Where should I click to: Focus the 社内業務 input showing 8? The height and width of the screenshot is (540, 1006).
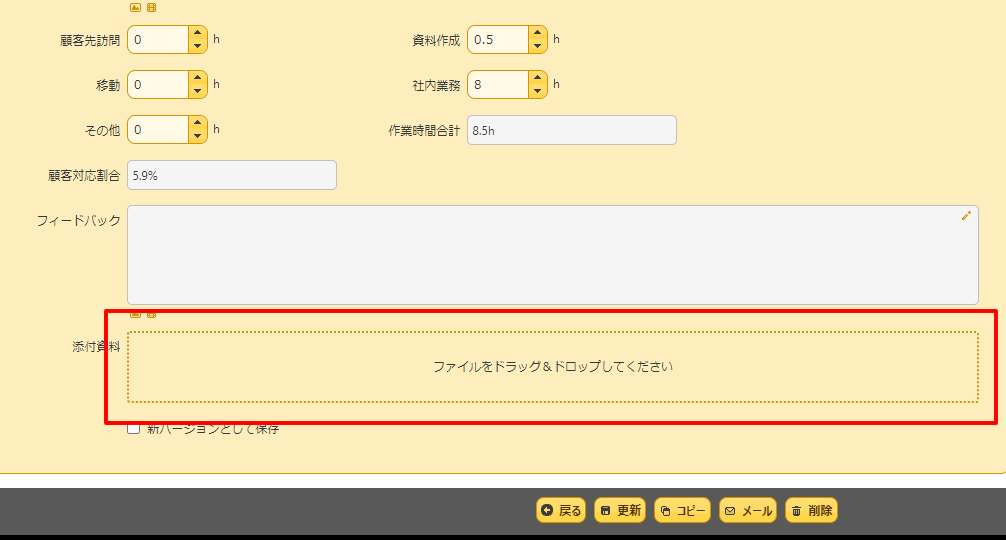[498, 85]
